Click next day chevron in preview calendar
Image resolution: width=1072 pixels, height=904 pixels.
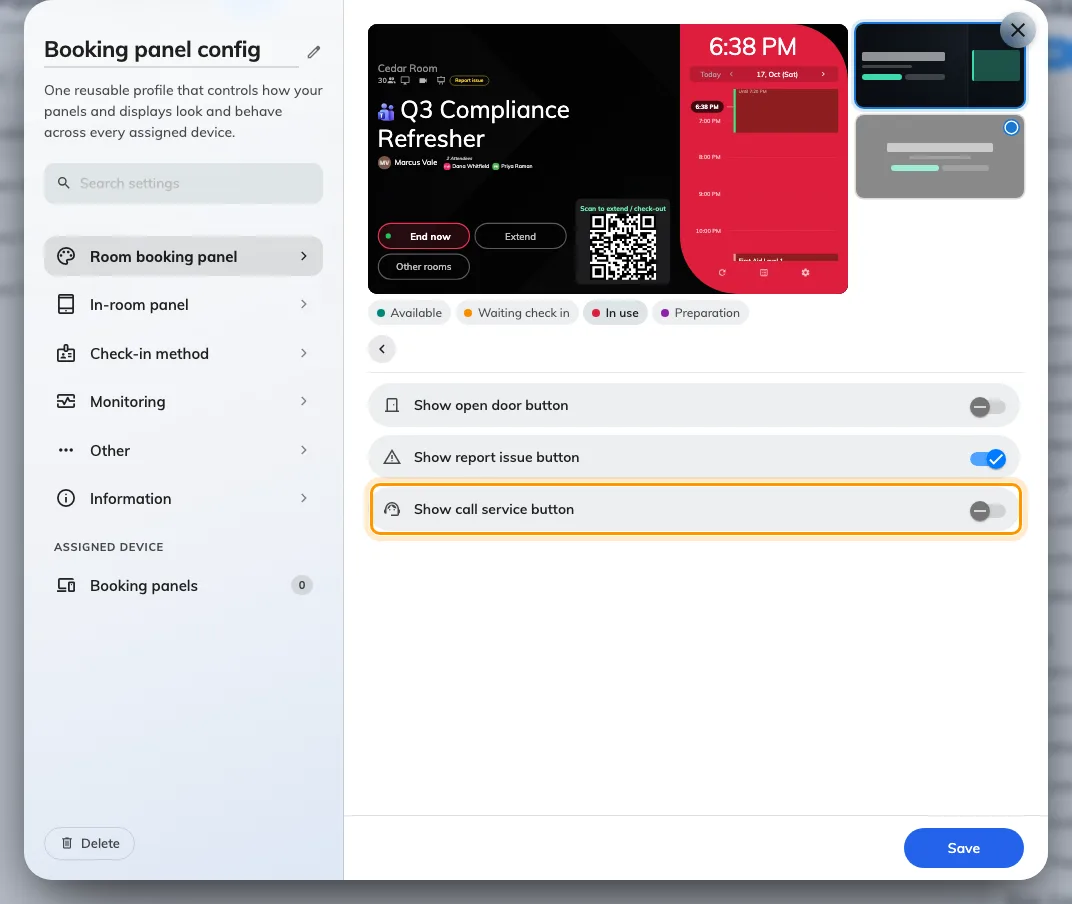(x=823, y=74)
